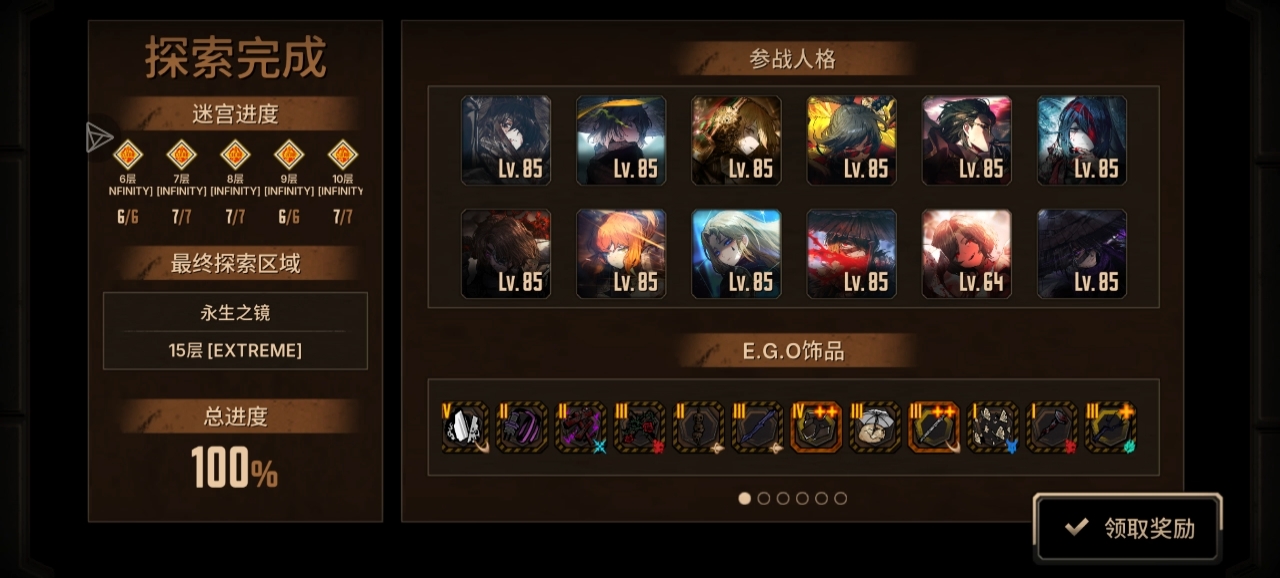
Task: Tap the 9层 floor progress marker
Action: tap(289, 154)
